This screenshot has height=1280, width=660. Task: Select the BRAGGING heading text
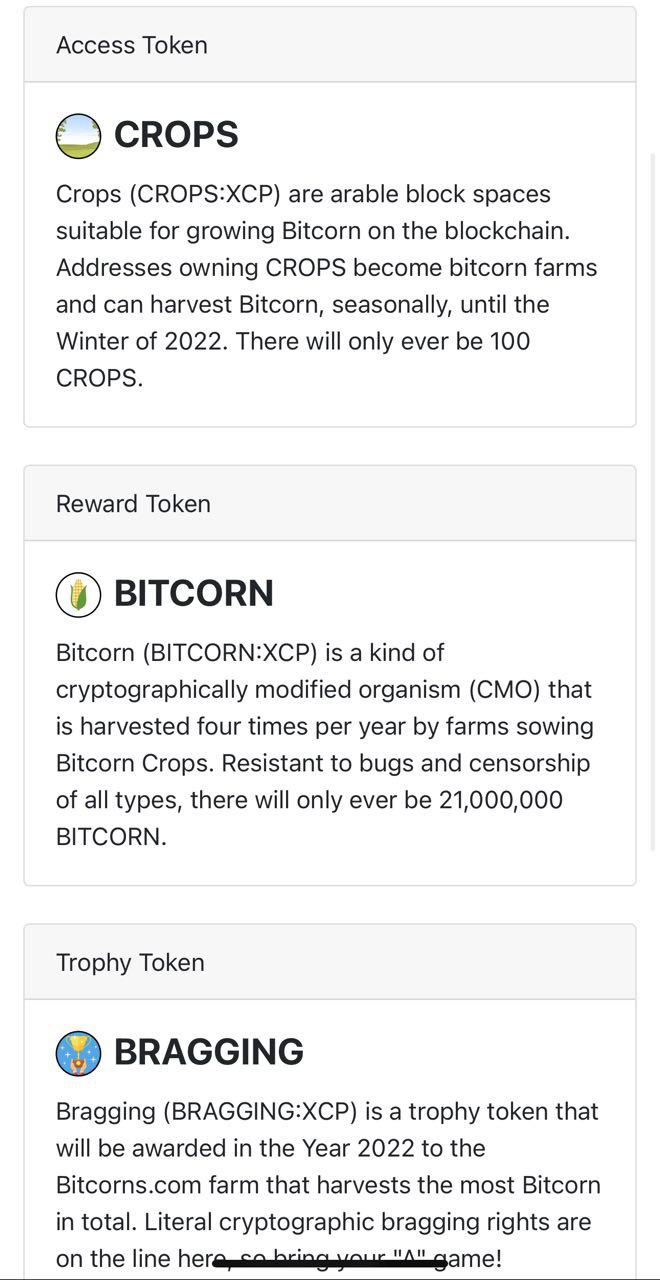(x=209, y=1053)
